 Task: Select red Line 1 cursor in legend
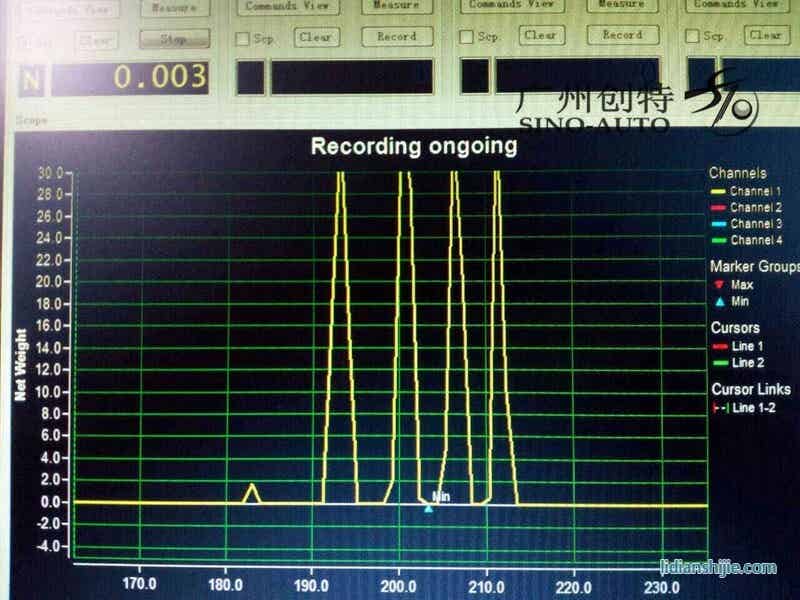[718, 346]
